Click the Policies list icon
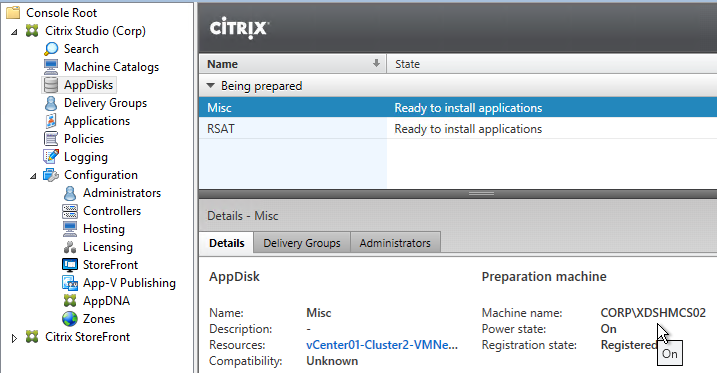The height and width of the screenshot is (373, 717). click(x=51, y=139)
